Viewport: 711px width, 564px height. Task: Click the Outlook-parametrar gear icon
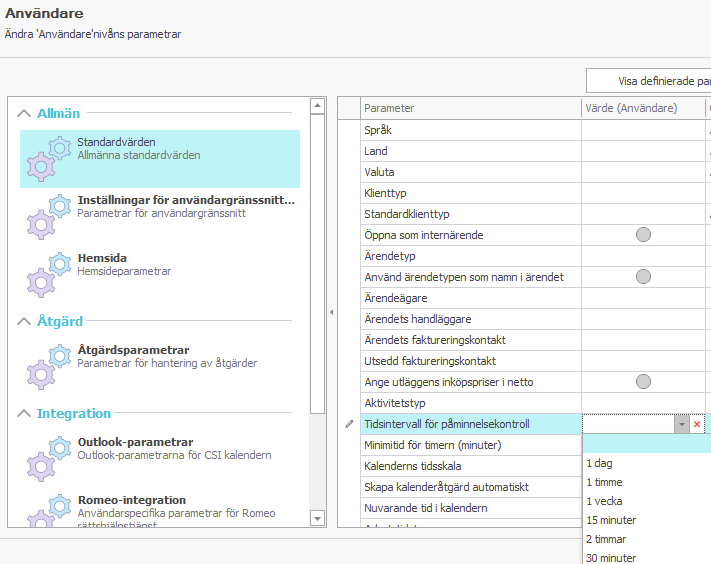point(47,457)
